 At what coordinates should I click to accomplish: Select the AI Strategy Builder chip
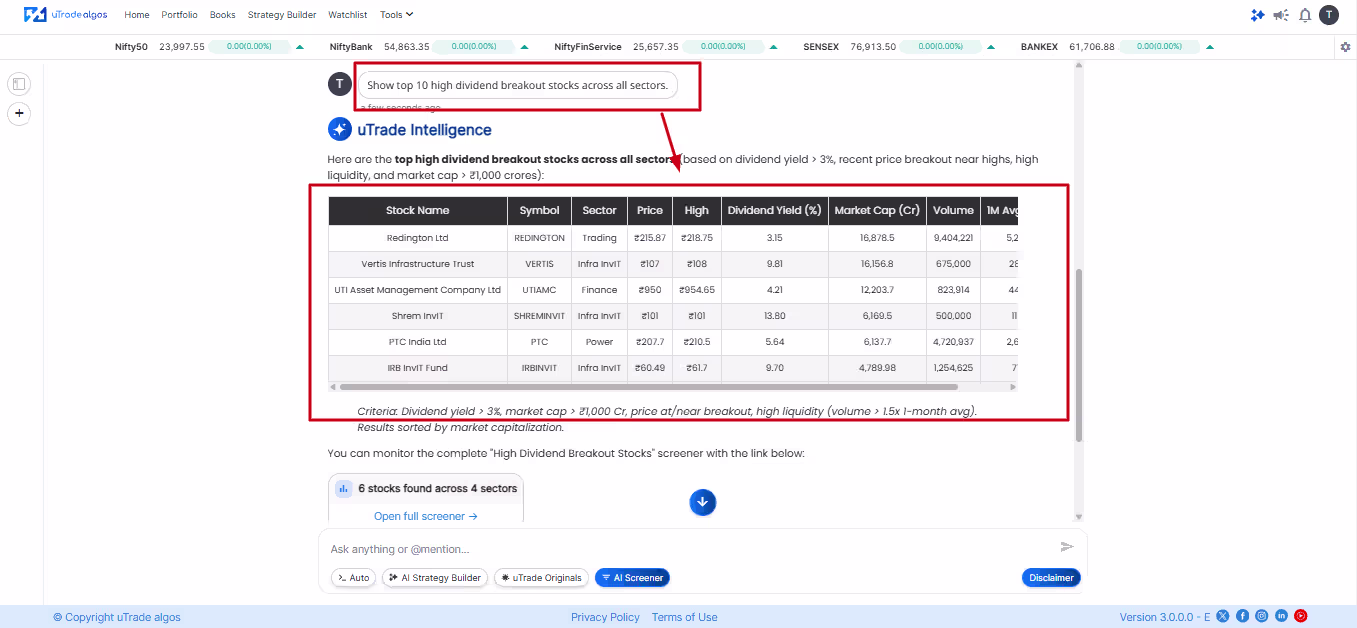(x=435, y=578)
